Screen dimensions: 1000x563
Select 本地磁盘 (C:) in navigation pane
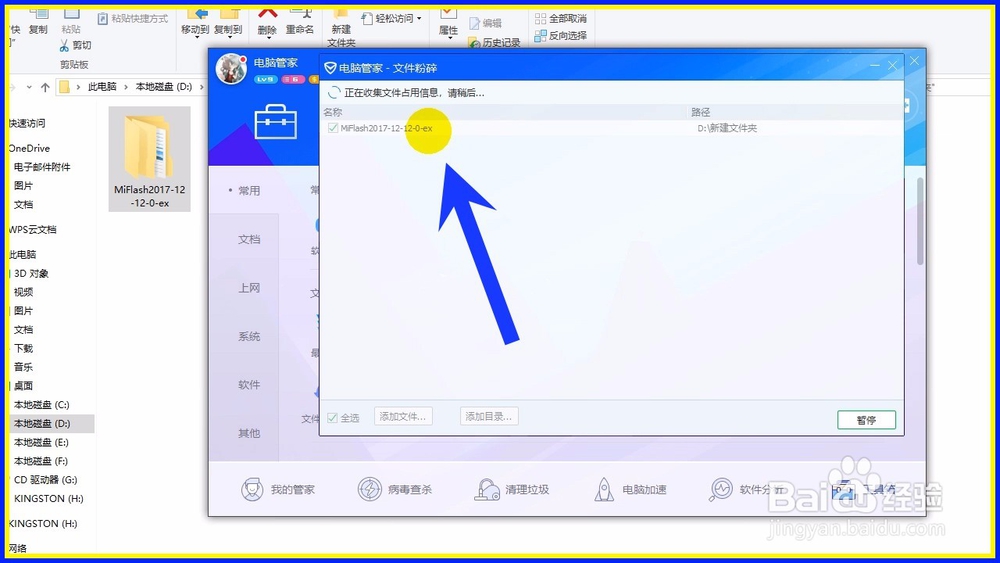(x=41, y=405)
